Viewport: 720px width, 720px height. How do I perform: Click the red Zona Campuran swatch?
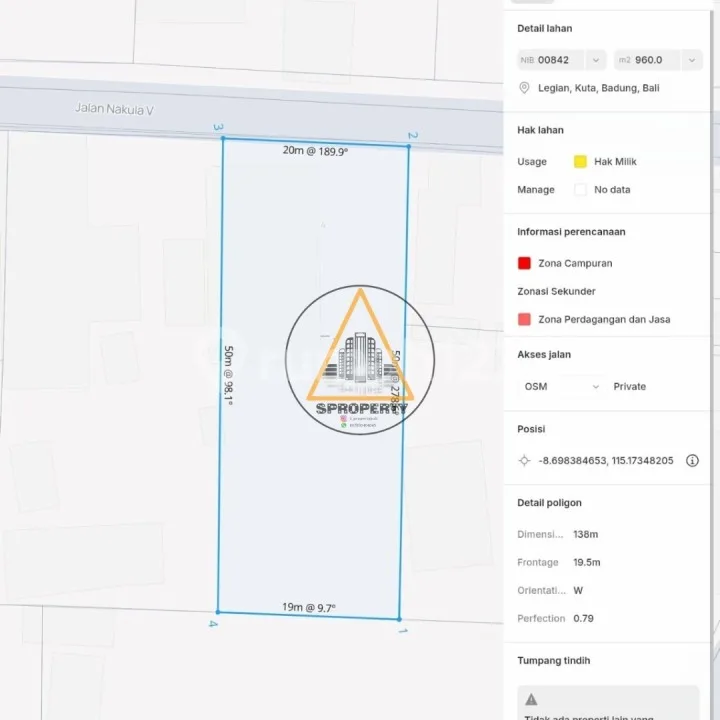coord(524,263)
